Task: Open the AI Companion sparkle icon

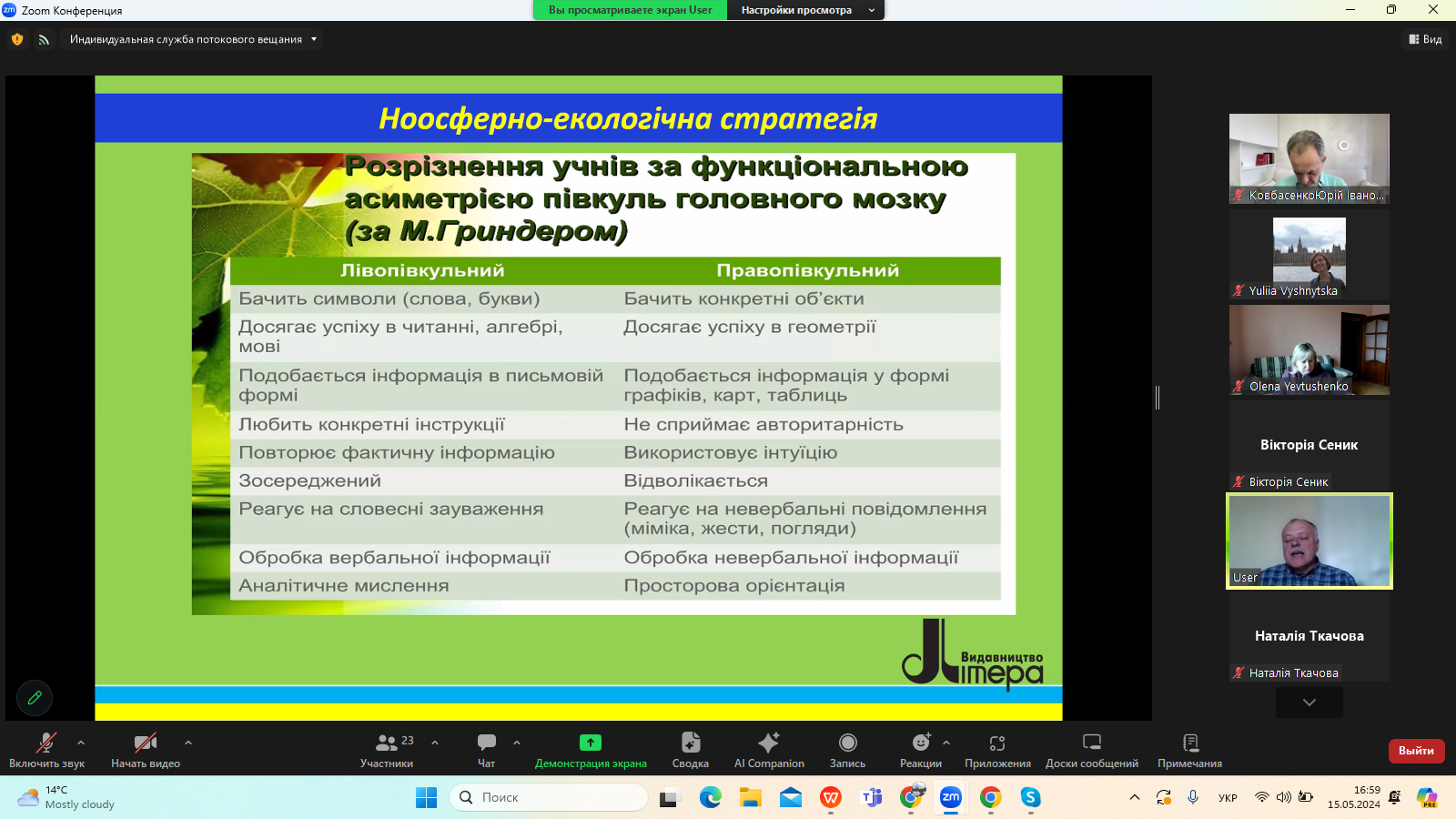Action: (x=769, y=743)
